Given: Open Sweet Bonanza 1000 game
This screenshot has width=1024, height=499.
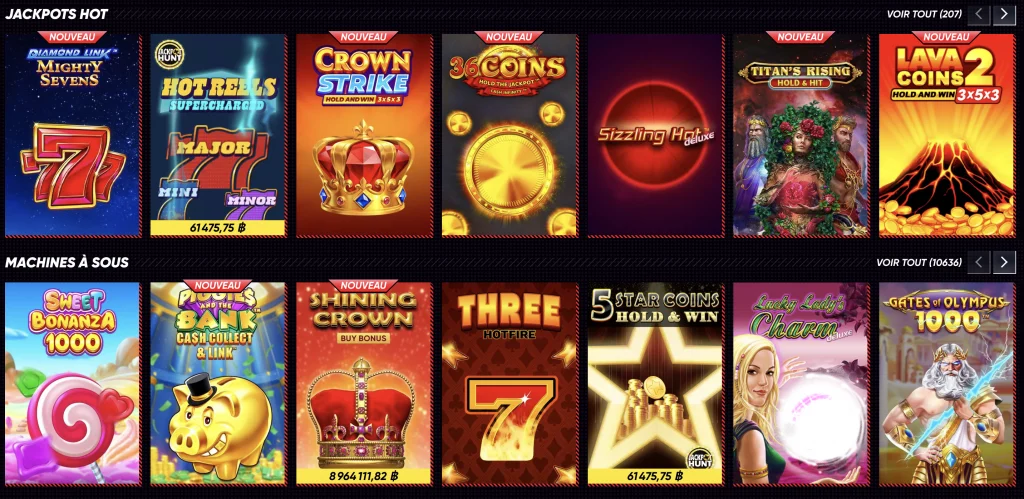Looking at the screenshot, I should (x=73, y=383).
